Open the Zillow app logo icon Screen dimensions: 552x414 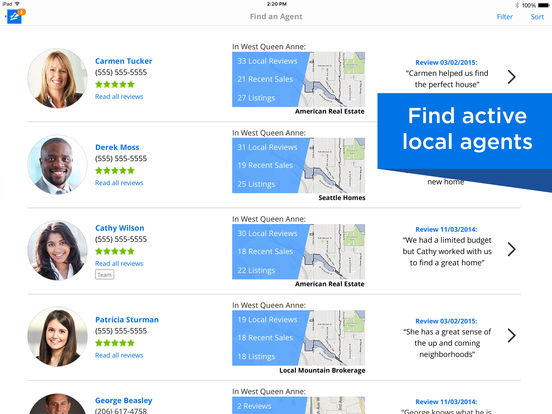(14, 17)
